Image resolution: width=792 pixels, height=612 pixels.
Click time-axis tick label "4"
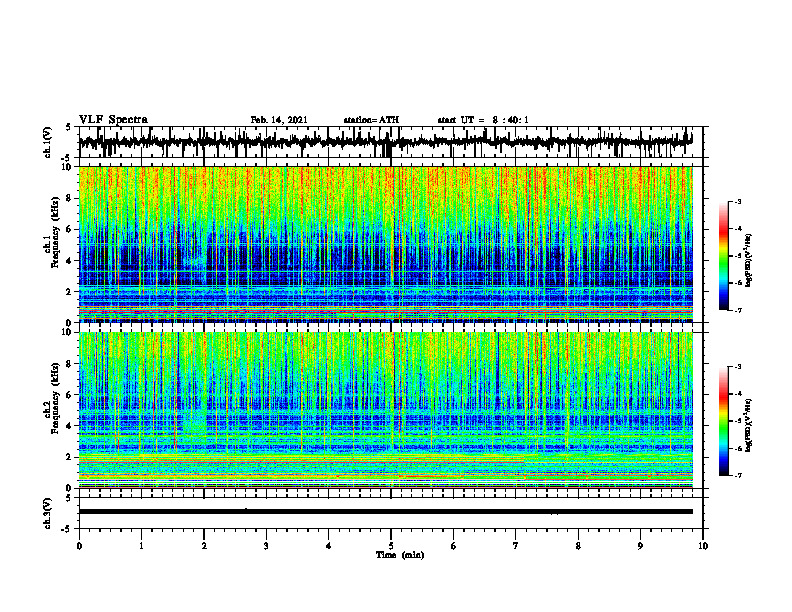pos(328,546)
